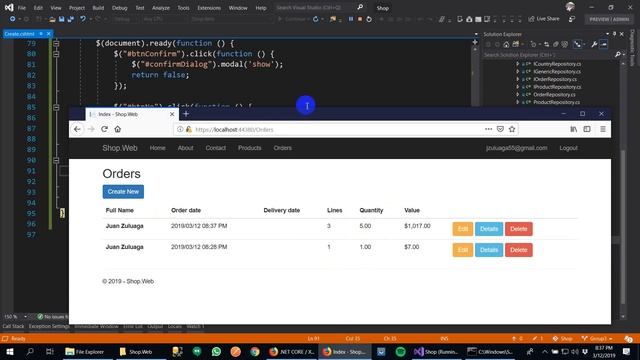This screenshot has width=640, height=360.
Task: Click the Solution Explorer Home icon
Action: pos(506,44)
